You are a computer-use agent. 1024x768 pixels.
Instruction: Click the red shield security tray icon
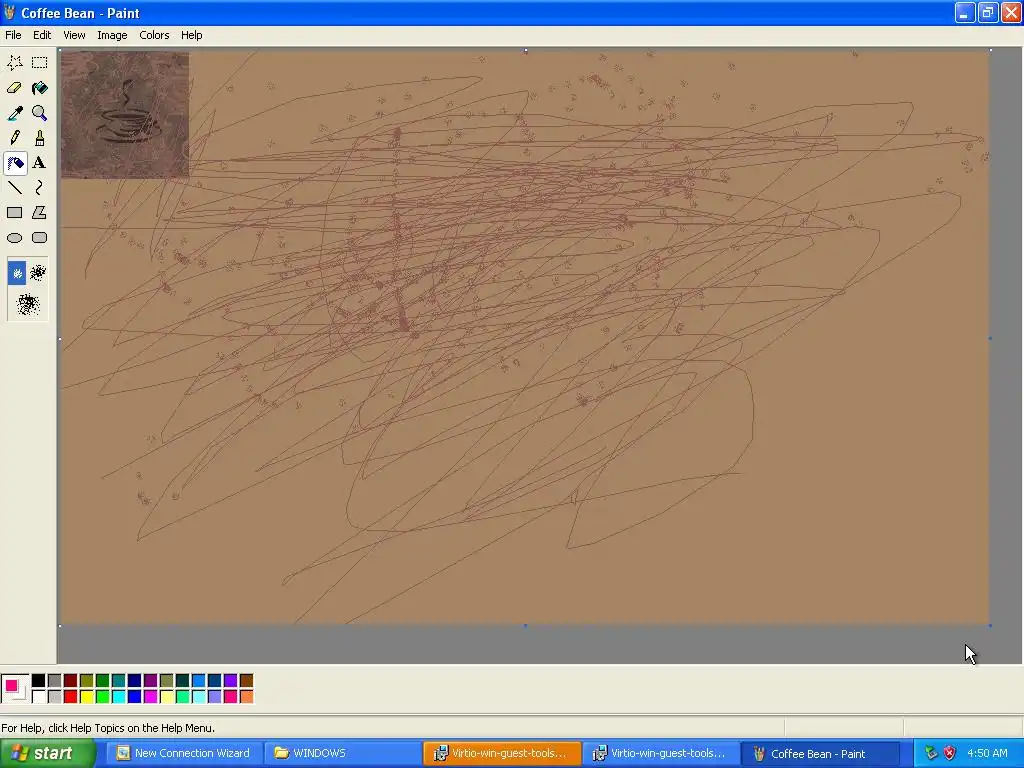point(950,753)
